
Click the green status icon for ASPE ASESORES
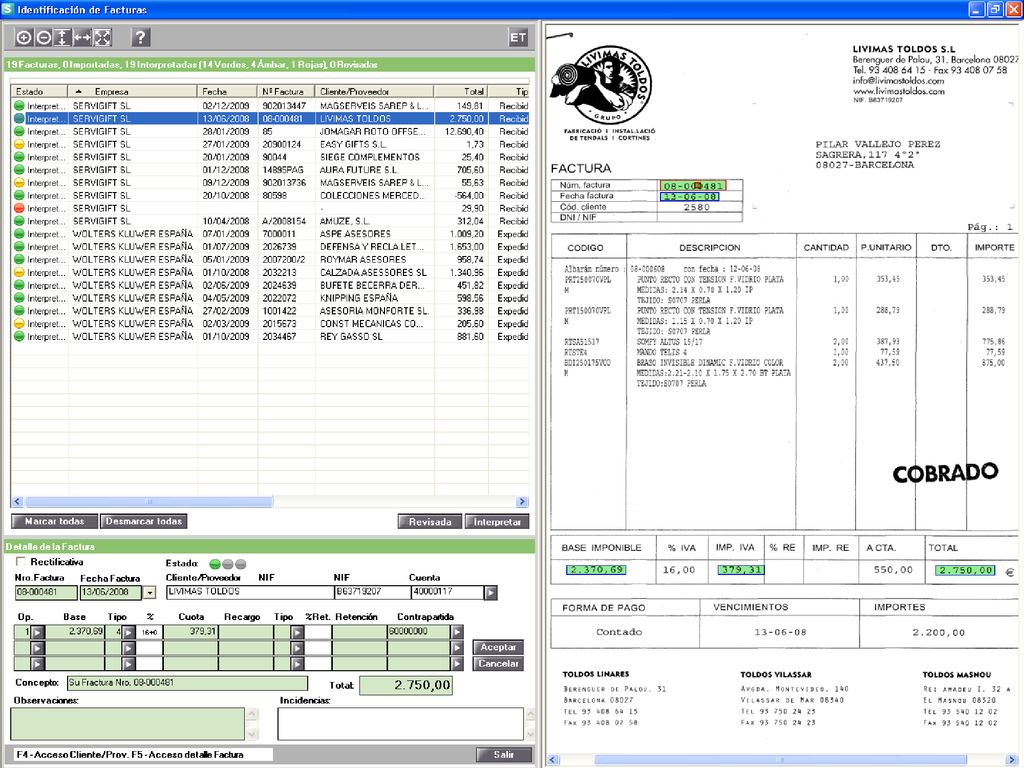tap(19, 234)
